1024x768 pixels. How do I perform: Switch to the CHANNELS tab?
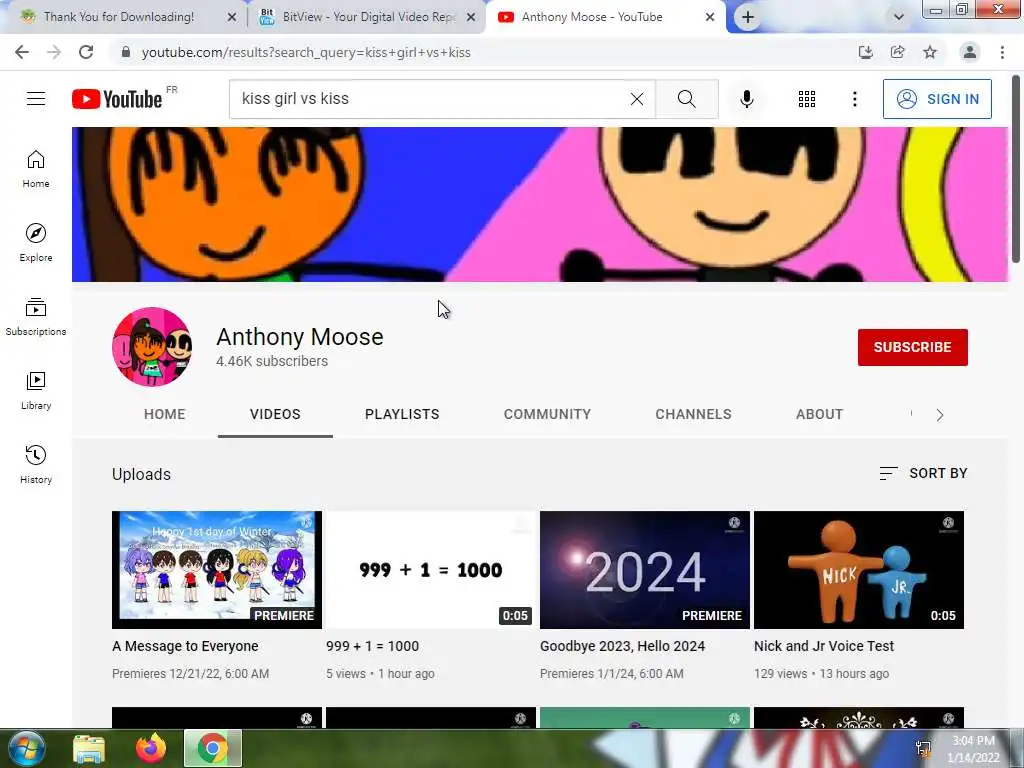(x=694, y=414)
